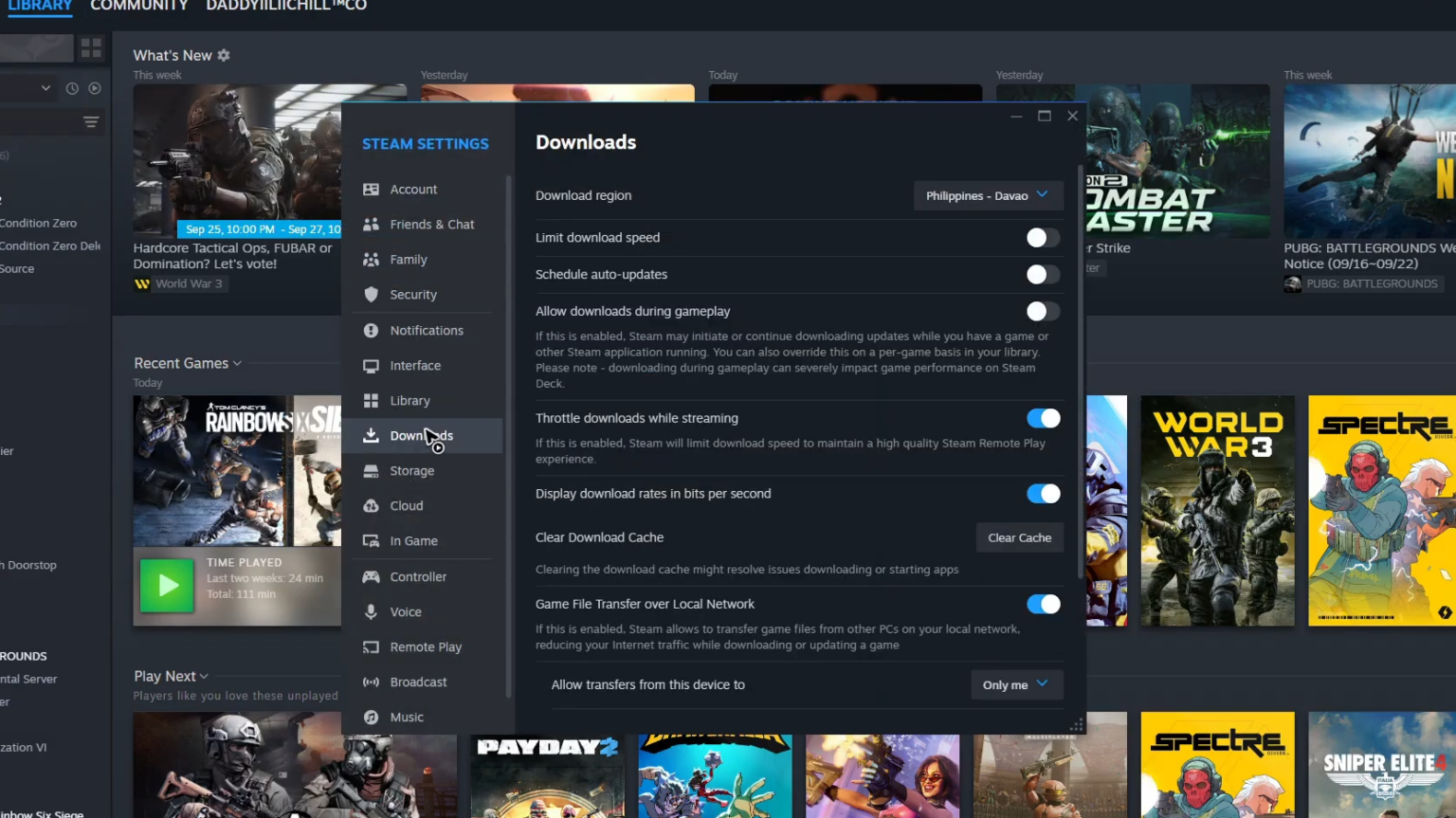Open the Spectre Divide cover beside World War 3
This screenshot has width=1456, height=818.
pyautogui.click(x=1382, y=511)
